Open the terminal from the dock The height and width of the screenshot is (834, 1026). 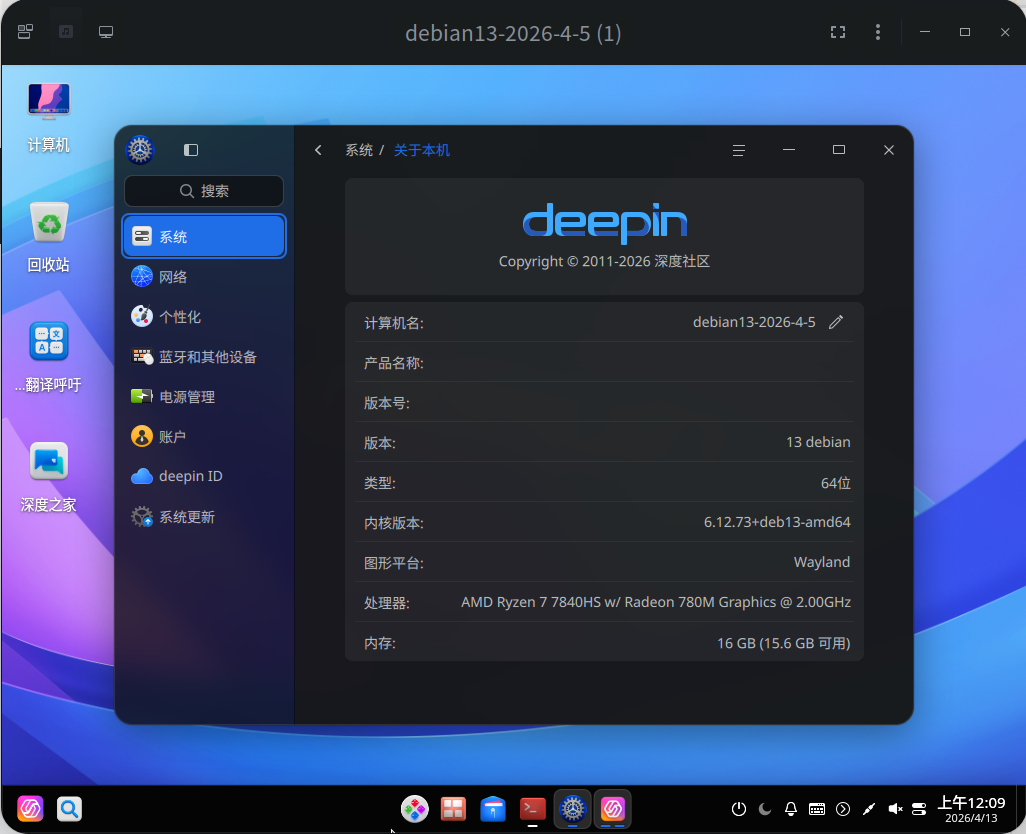533,809
